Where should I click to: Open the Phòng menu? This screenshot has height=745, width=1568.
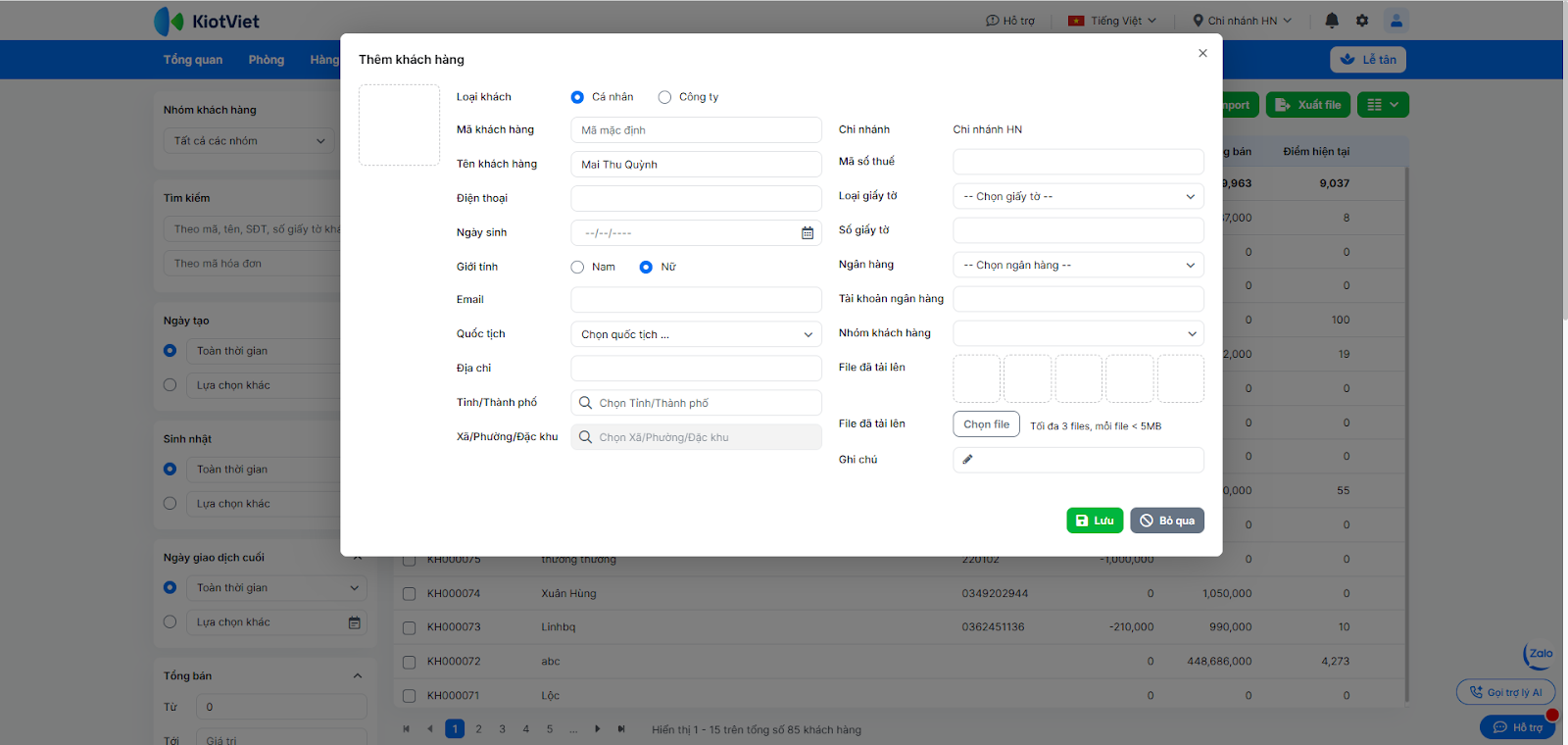pyautogui.click(x=267, y=60)
